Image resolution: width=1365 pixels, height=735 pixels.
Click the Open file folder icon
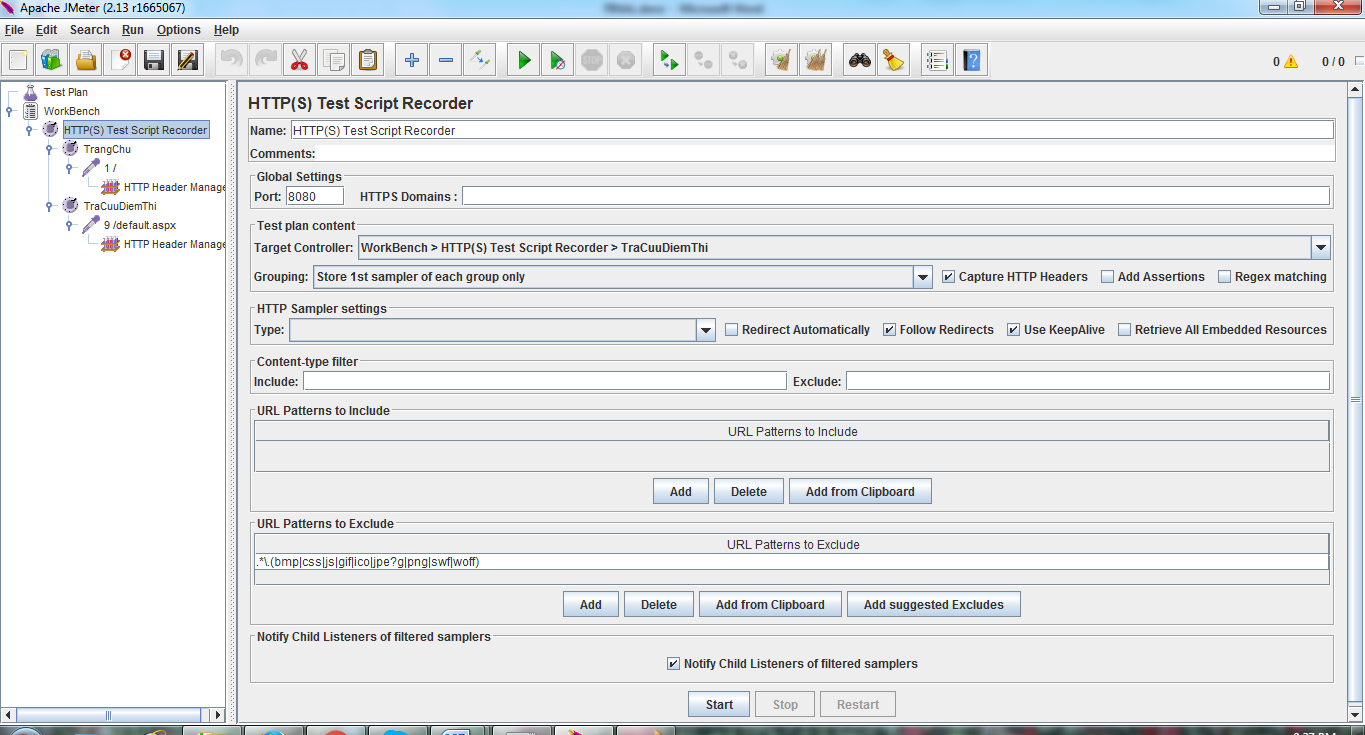pyautogui.click(x=86, y=61)
